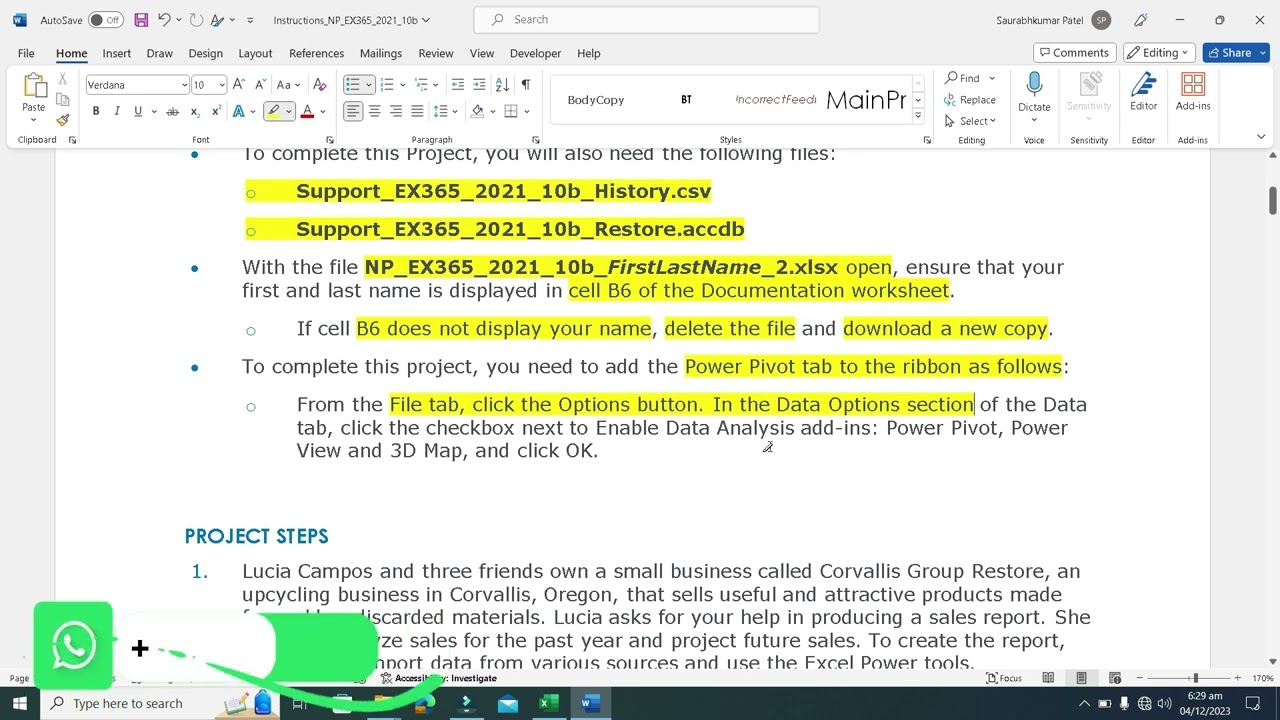Click the Format Painter brush icon

click(x=63, y=120)
